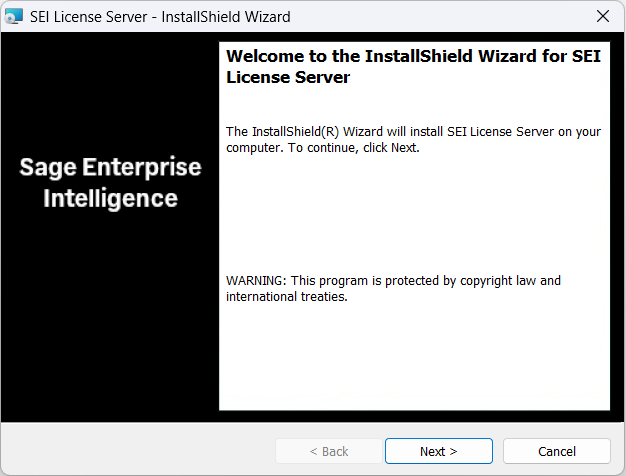Click the empty gray footer left of Back
The width and height of the screenshot is (626, 476).
pyautogui.click(x=140, y=451)
